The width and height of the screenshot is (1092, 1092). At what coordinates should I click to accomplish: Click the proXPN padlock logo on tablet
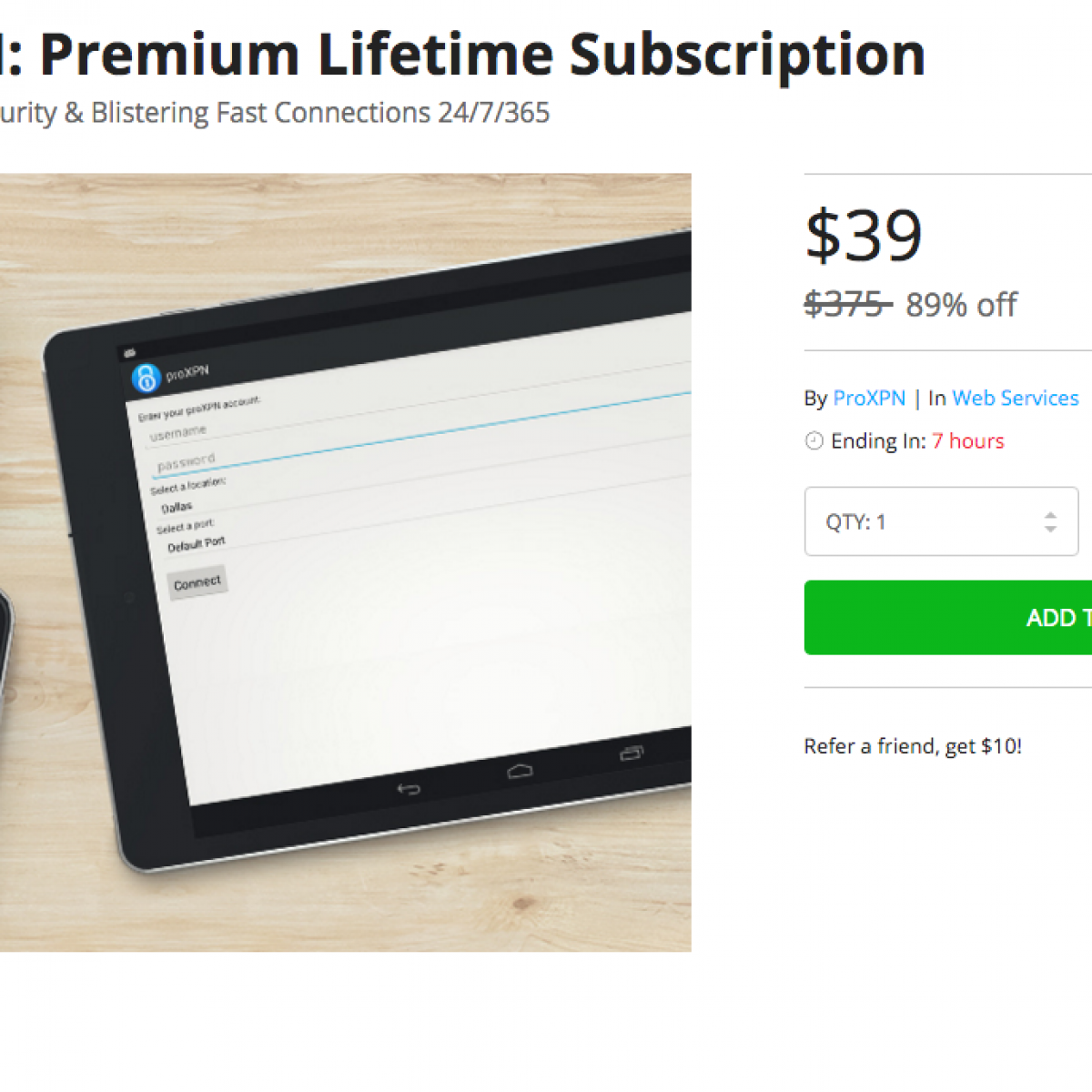[146, 378]
